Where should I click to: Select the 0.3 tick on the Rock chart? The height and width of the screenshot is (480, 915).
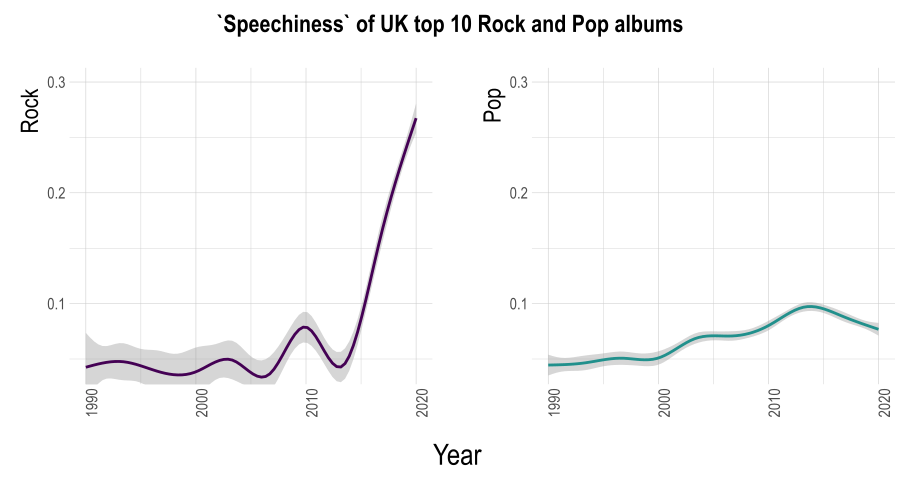click(57, 82)
